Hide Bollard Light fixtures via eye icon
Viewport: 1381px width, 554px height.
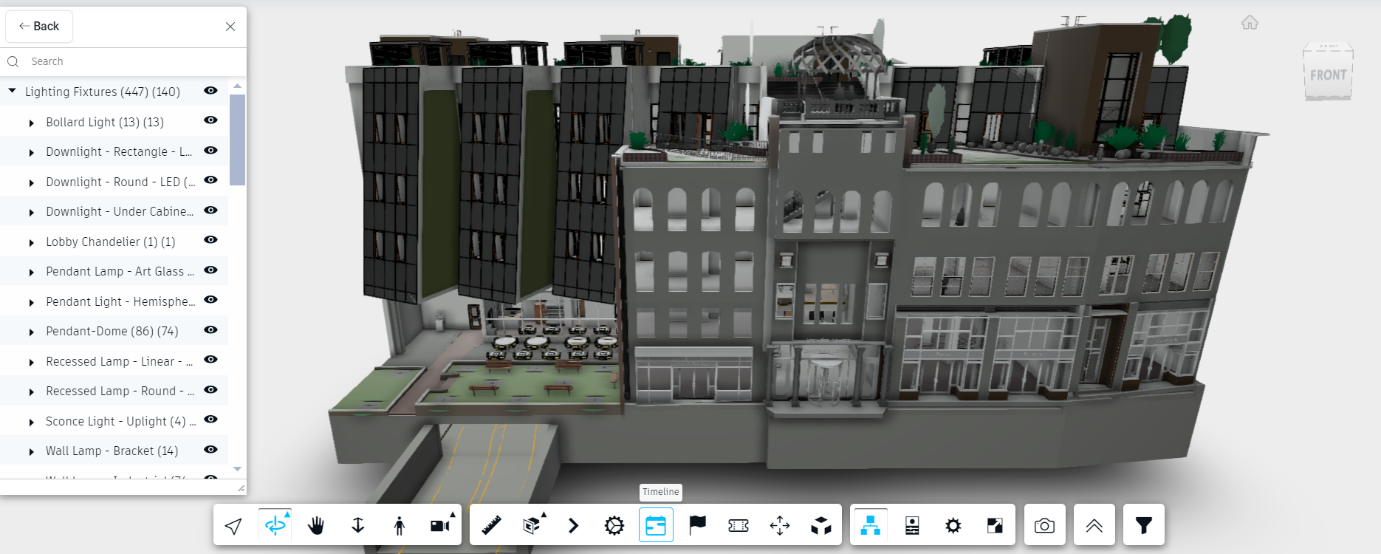(x=211, y=121)
